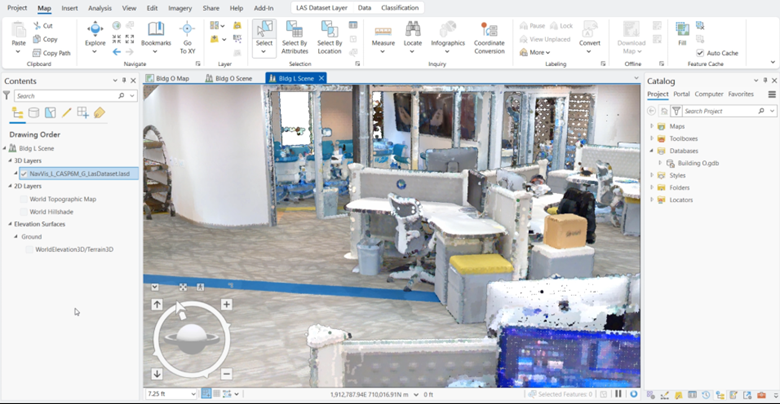Click the Project menu tab

[x=17, y=8]
